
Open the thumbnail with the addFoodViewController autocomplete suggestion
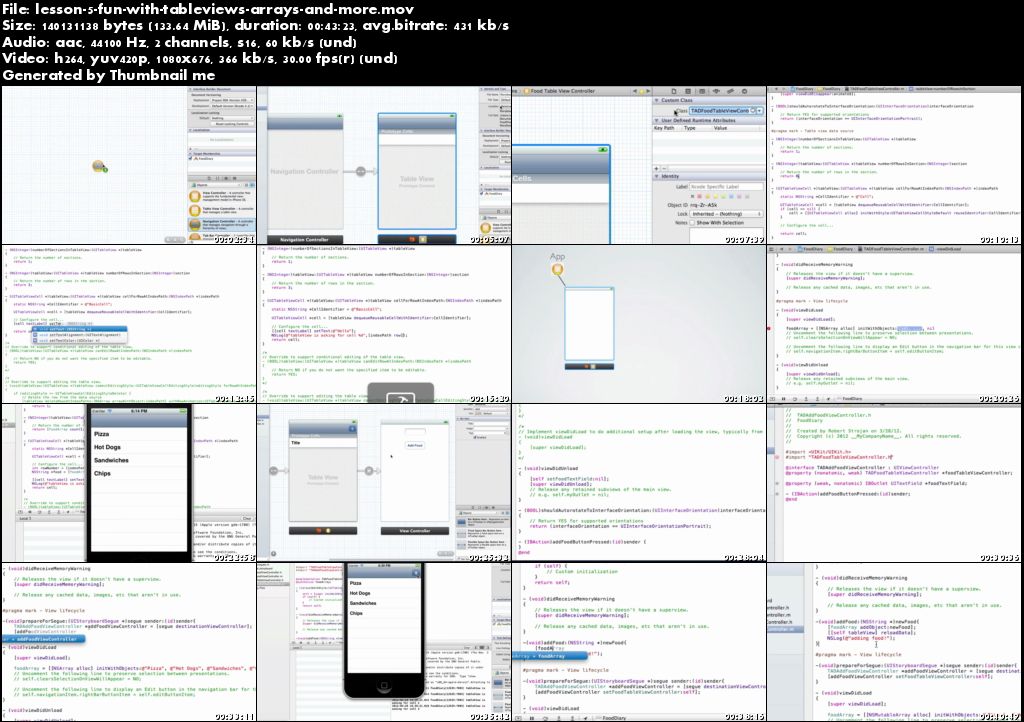pyautogui.click(x=129, y=642)
